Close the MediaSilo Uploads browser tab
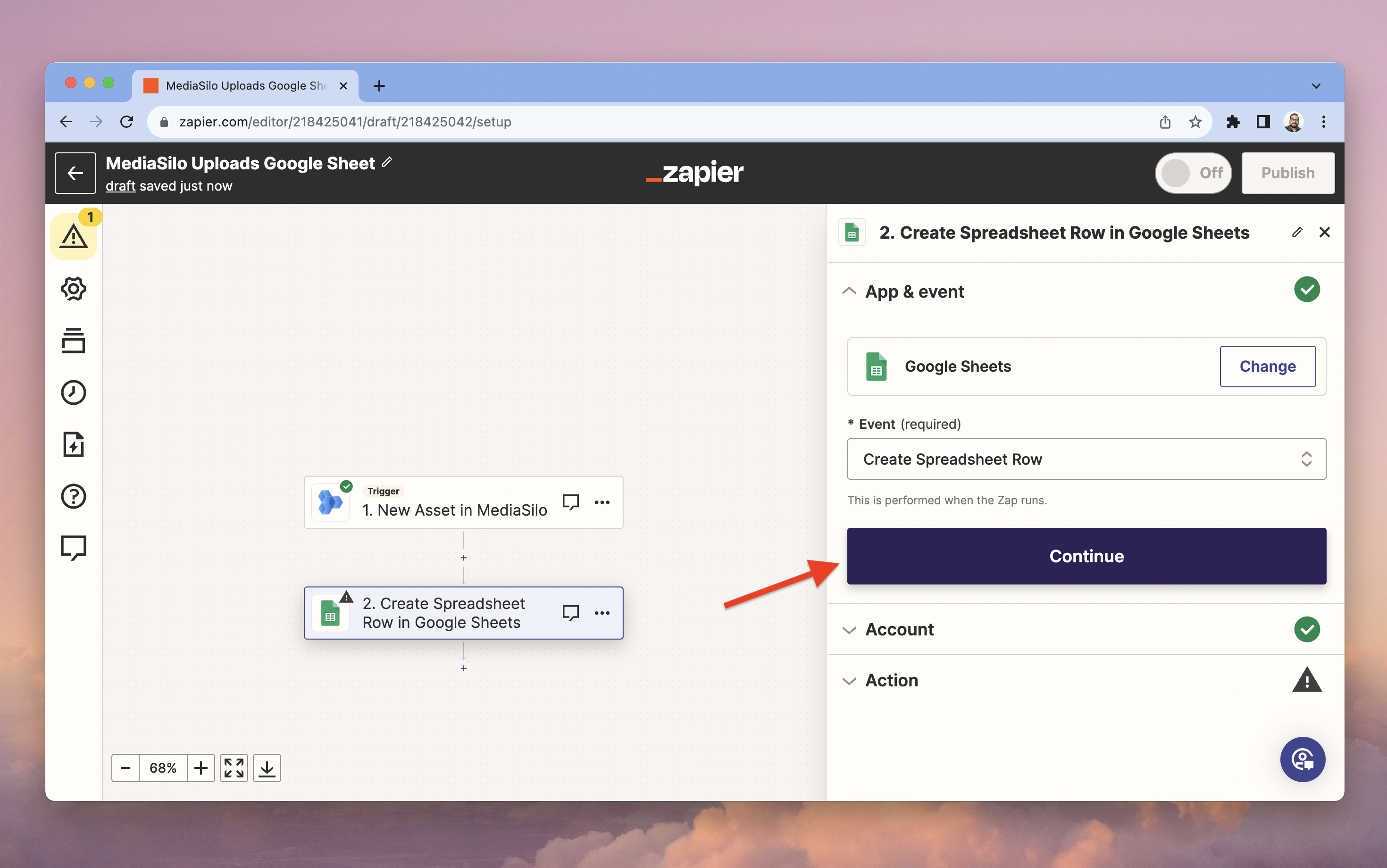Screen dimensions: 1387x868 pyautogui.click(x=343, y=86)
